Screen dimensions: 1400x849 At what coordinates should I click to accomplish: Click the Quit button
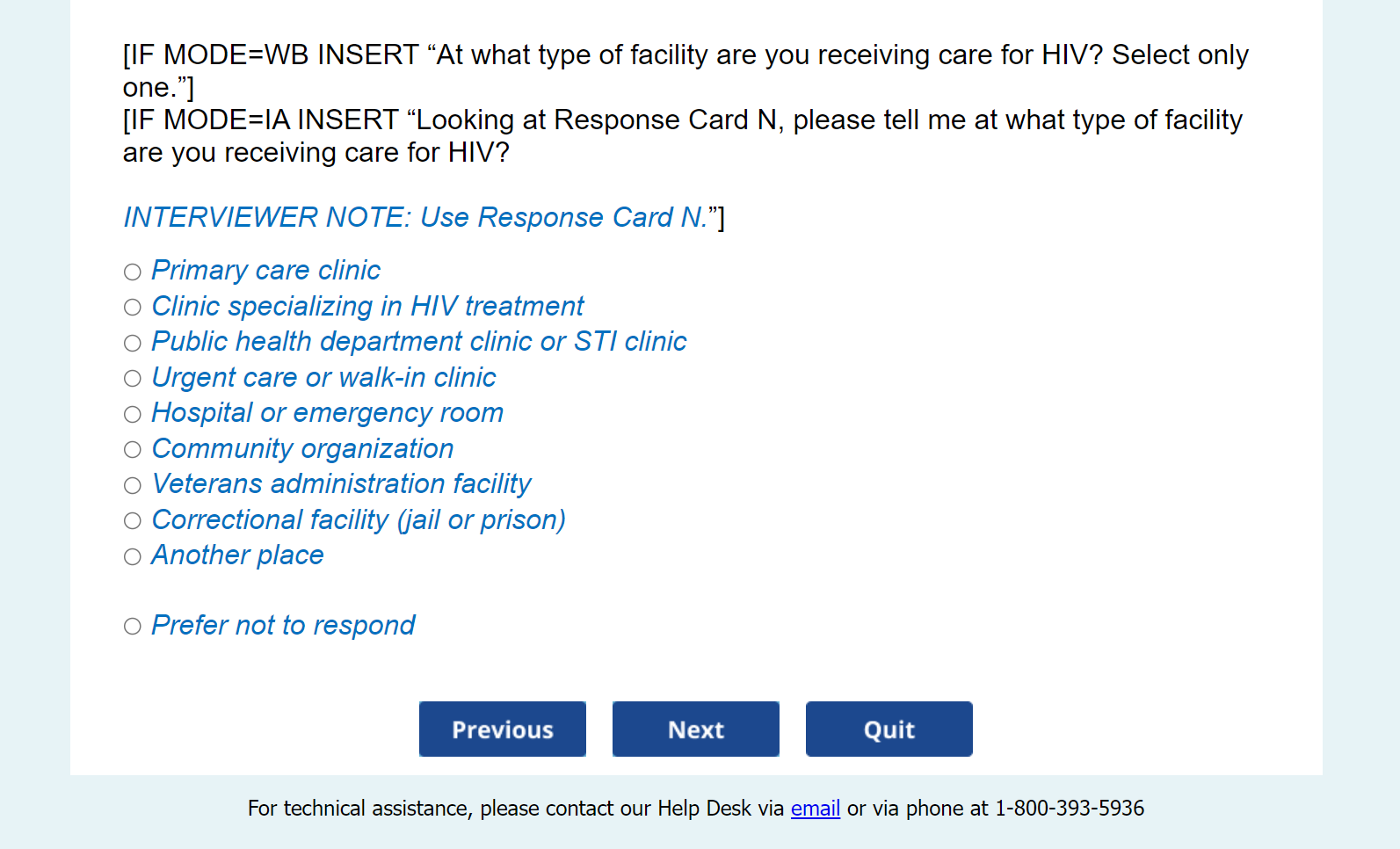point(889,729)
